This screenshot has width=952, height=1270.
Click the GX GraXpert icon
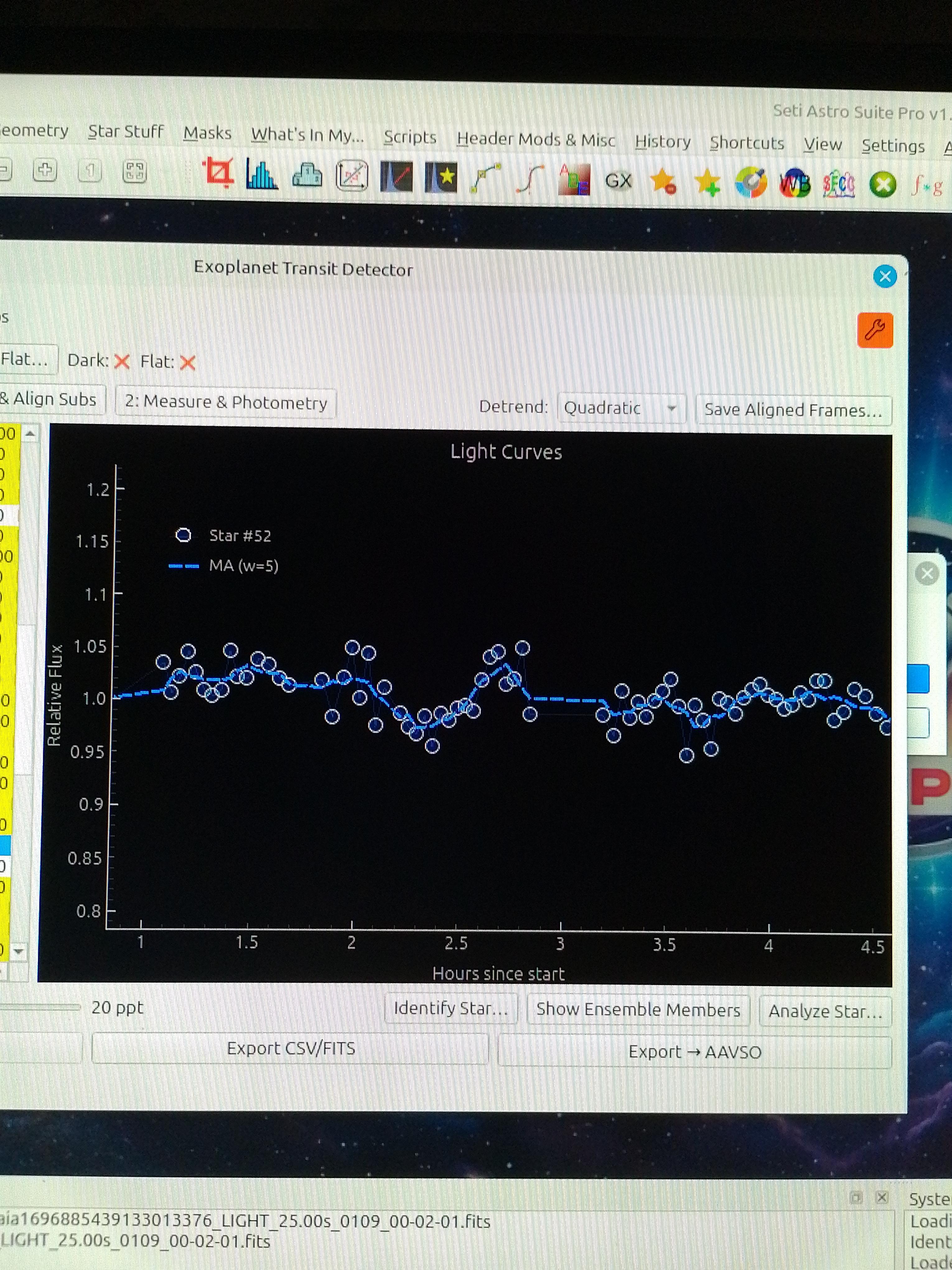coord(618,181)
